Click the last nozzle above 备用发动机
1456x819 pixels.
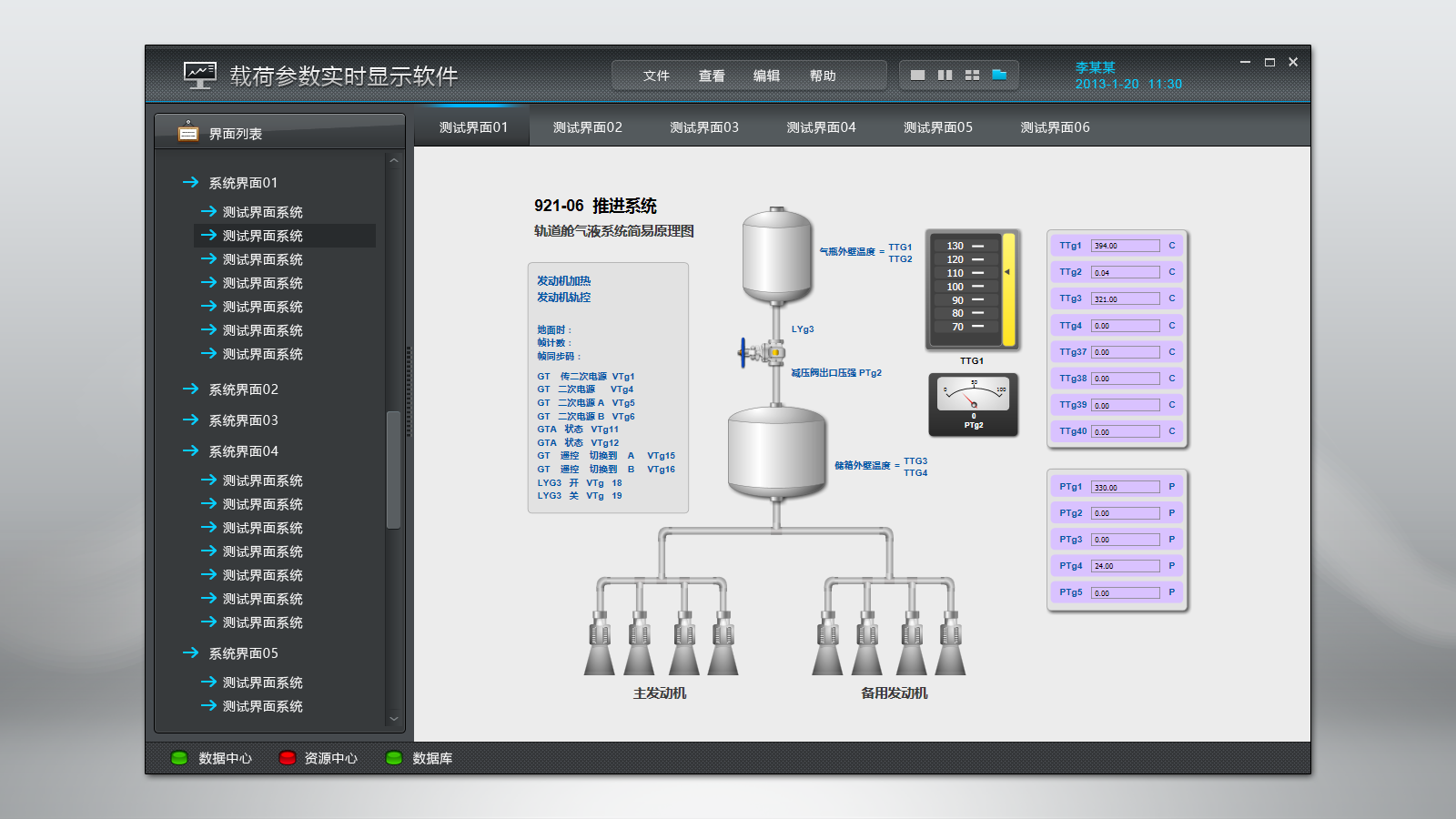(951, 642)
